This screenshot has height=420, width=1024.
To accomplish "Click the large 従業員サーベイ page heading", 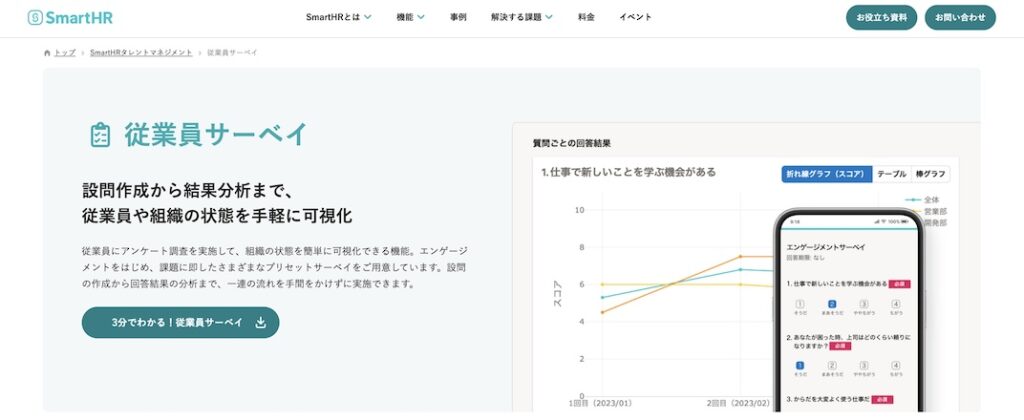I will [216, 135].
